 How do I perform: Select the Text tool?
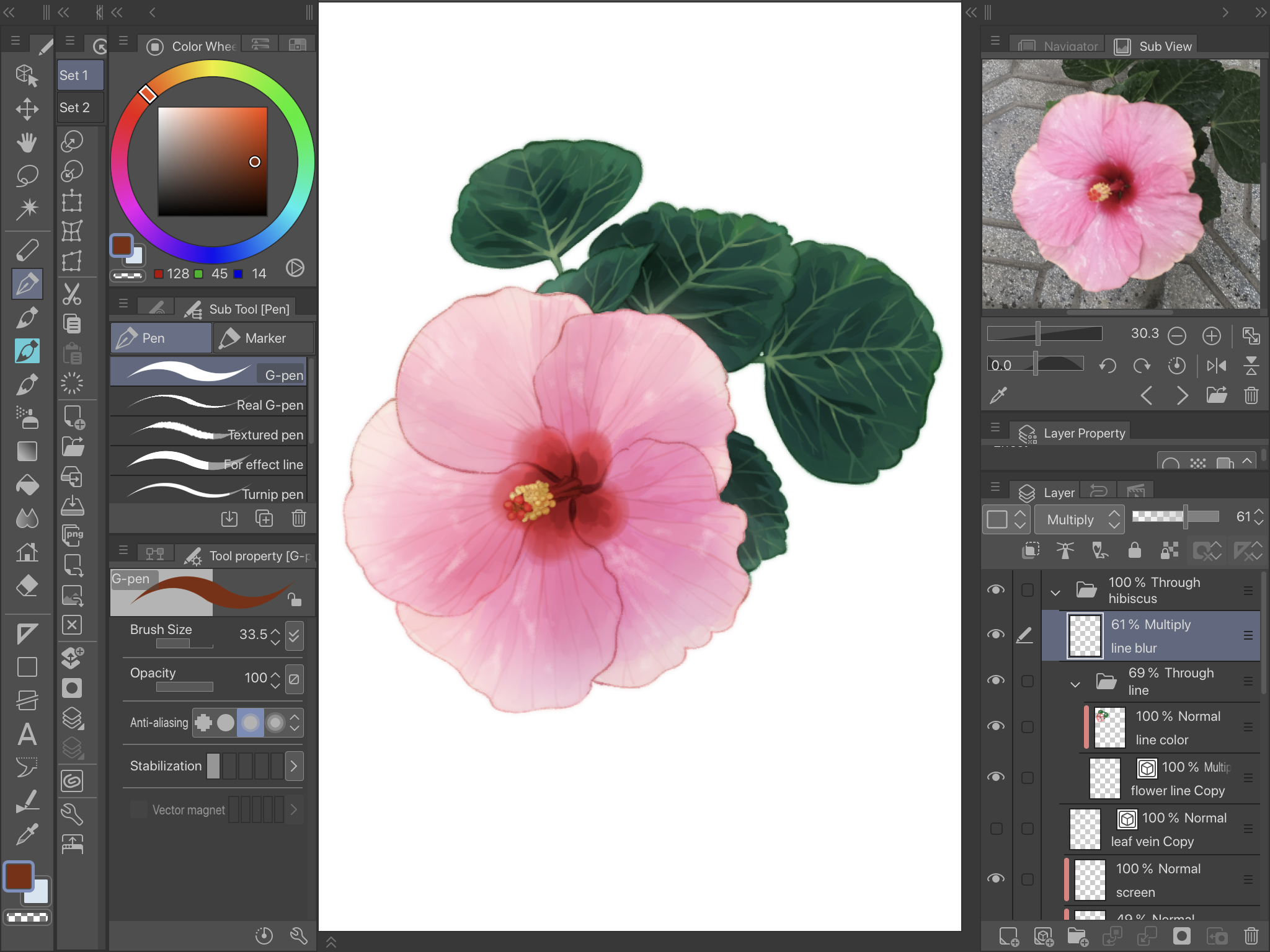27,734
